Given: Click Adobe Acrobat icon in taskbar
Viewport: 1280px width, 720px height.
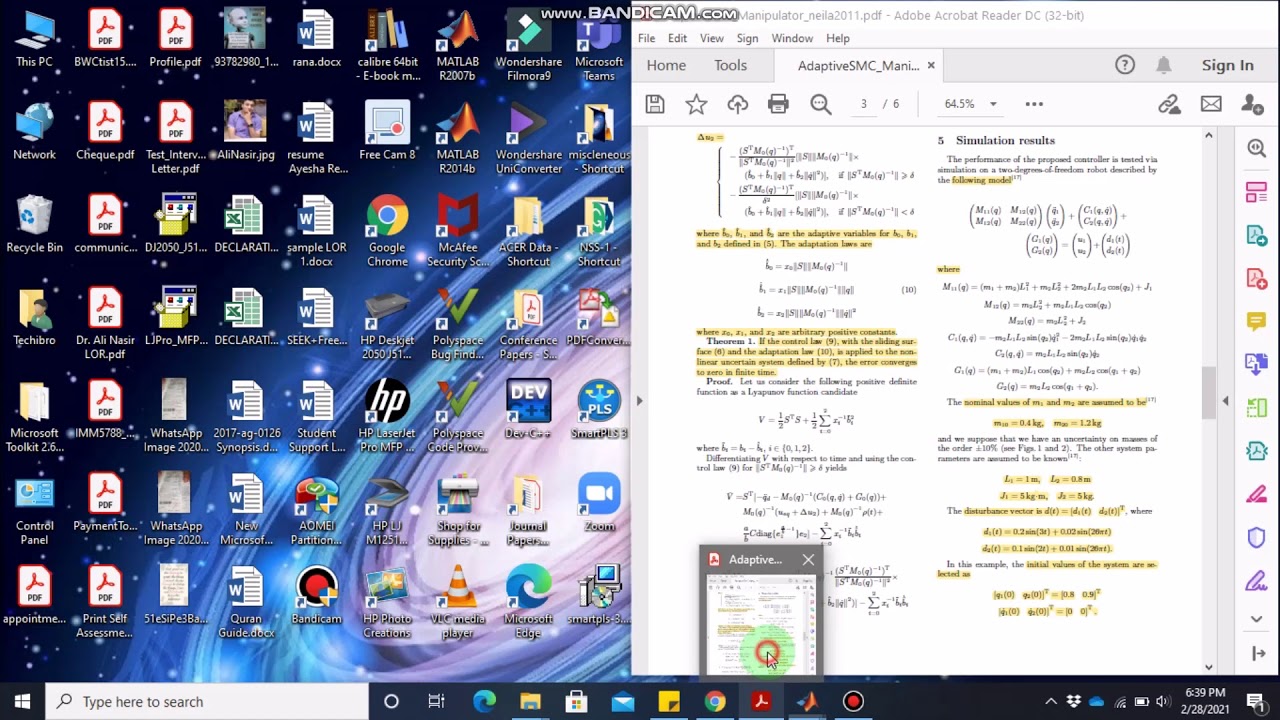Looking at the screenshot, I should (761, 701).
